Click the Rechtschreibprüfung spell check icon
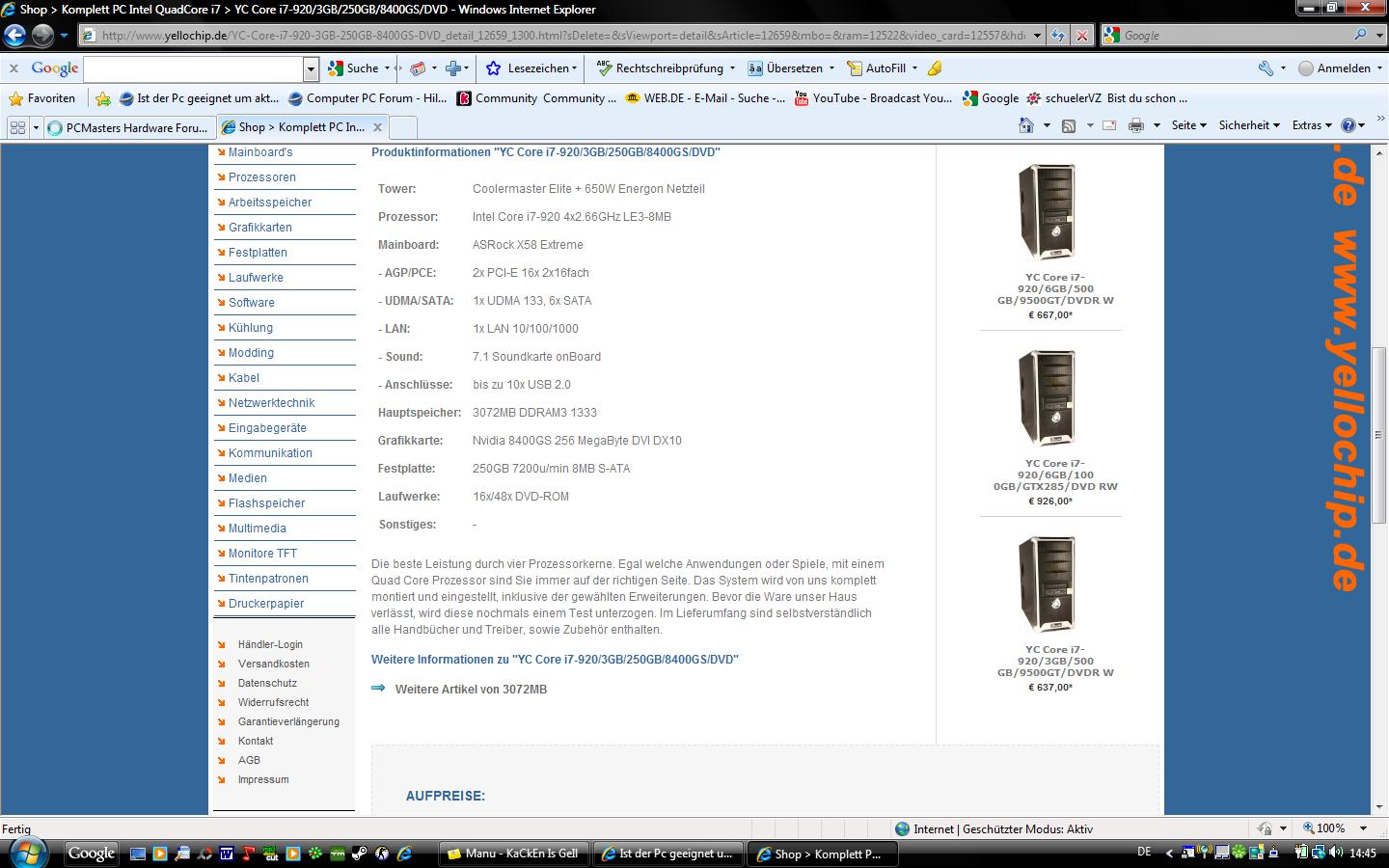Screen dimensions: 1389x868 pos(604,68)
